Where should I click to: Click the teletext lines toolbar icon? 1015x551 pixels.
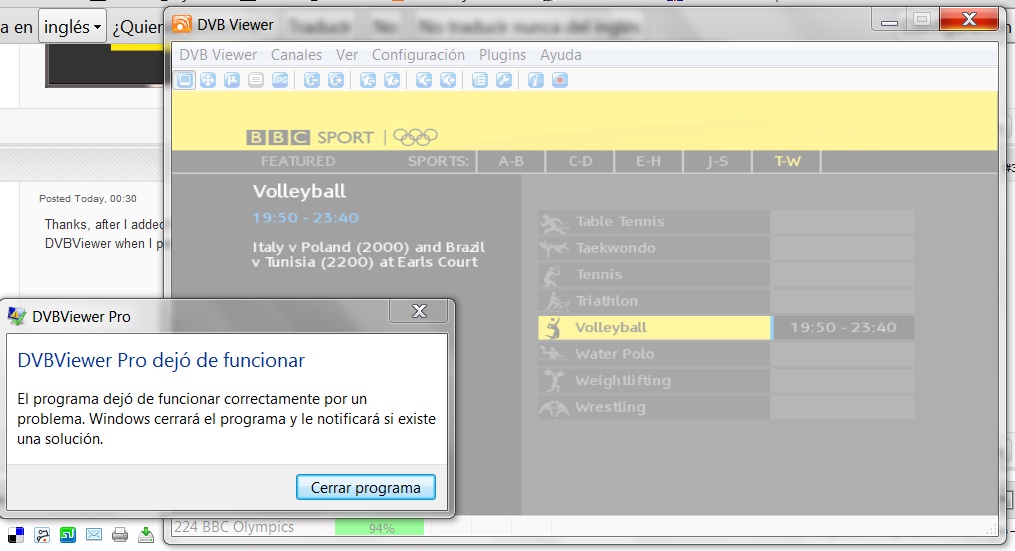click(x=256, y=81)
